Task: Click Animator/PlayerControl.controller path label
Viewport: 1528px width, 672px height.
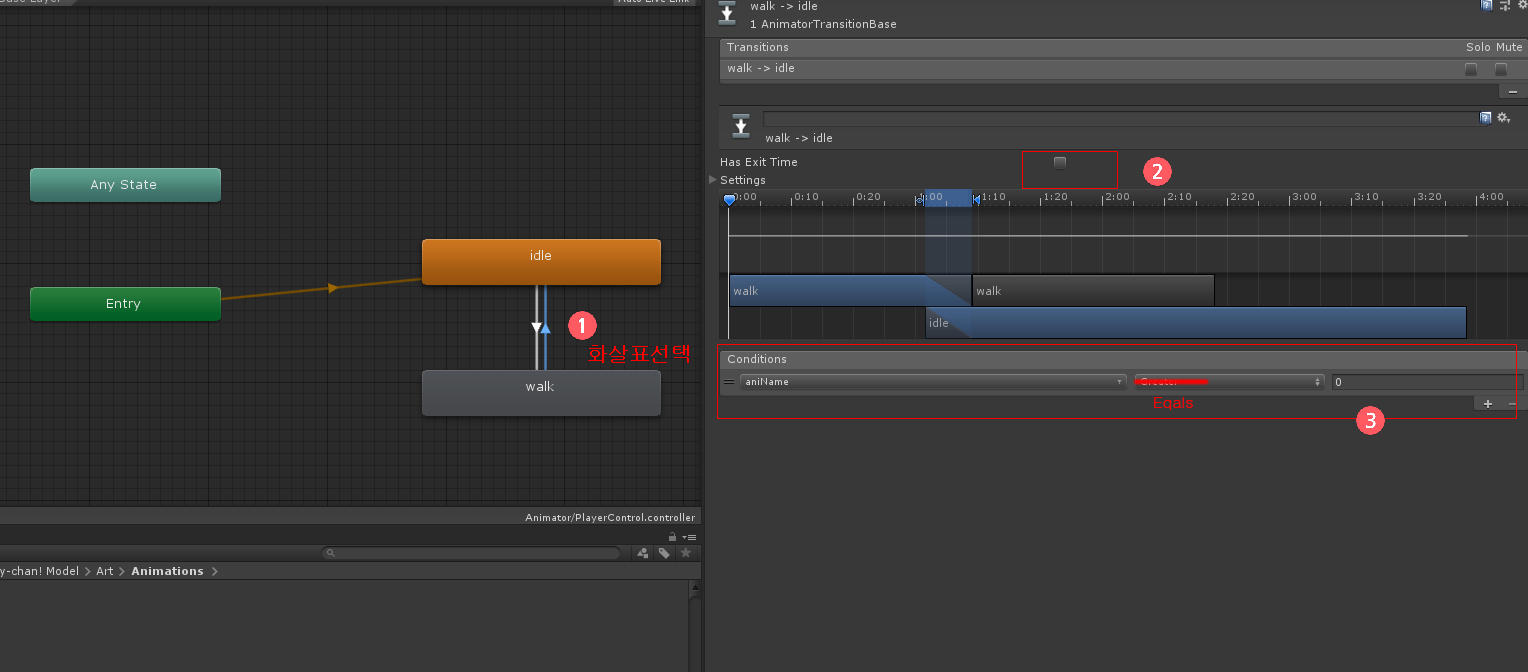Action: point(610,518)
